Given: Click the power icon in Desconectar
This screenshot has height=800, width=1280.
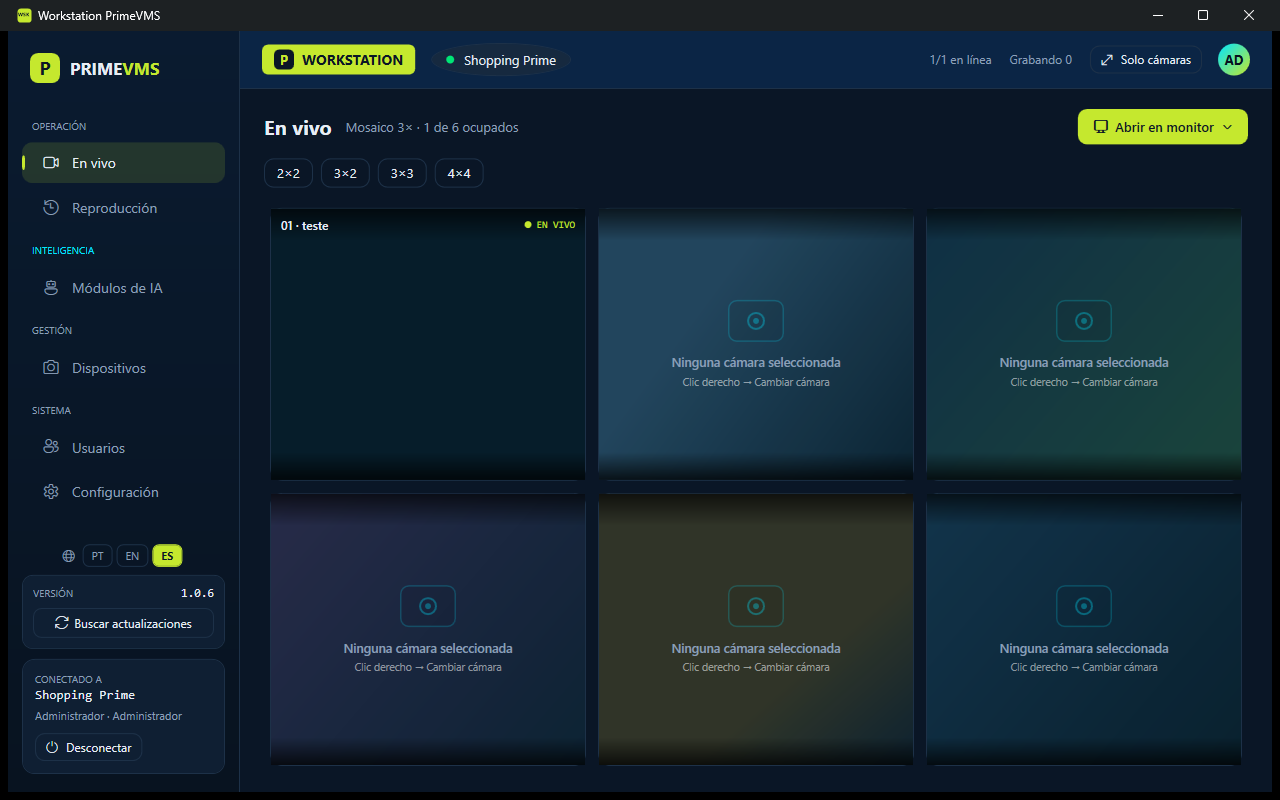Looking at the screenshot, I should point(53,747).
